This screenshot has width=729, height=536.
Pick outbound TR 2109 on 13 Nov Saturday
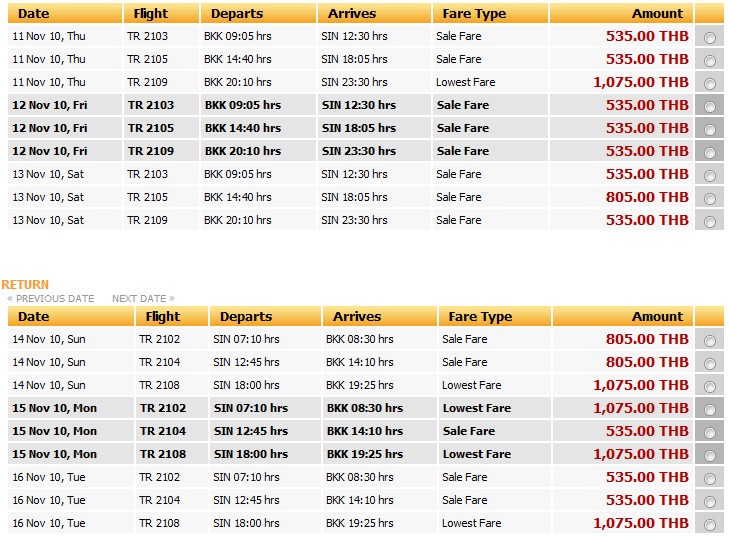[x=710, y=221]
